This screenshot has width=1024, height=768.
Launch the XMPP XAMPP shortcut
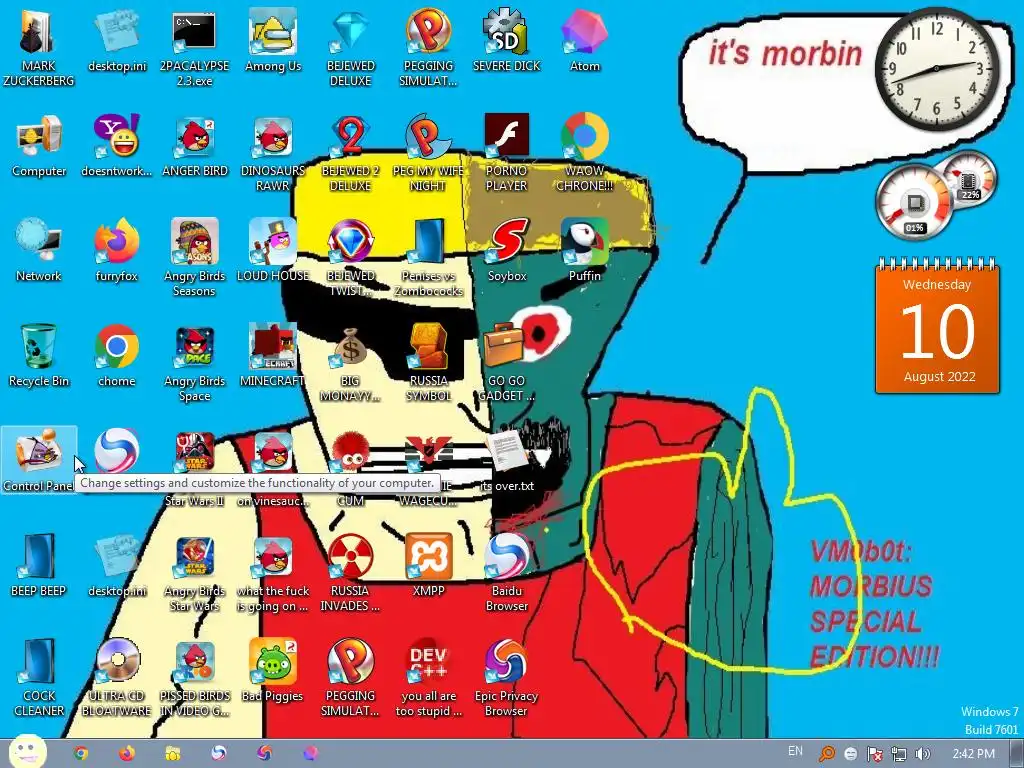click(428, 566)
